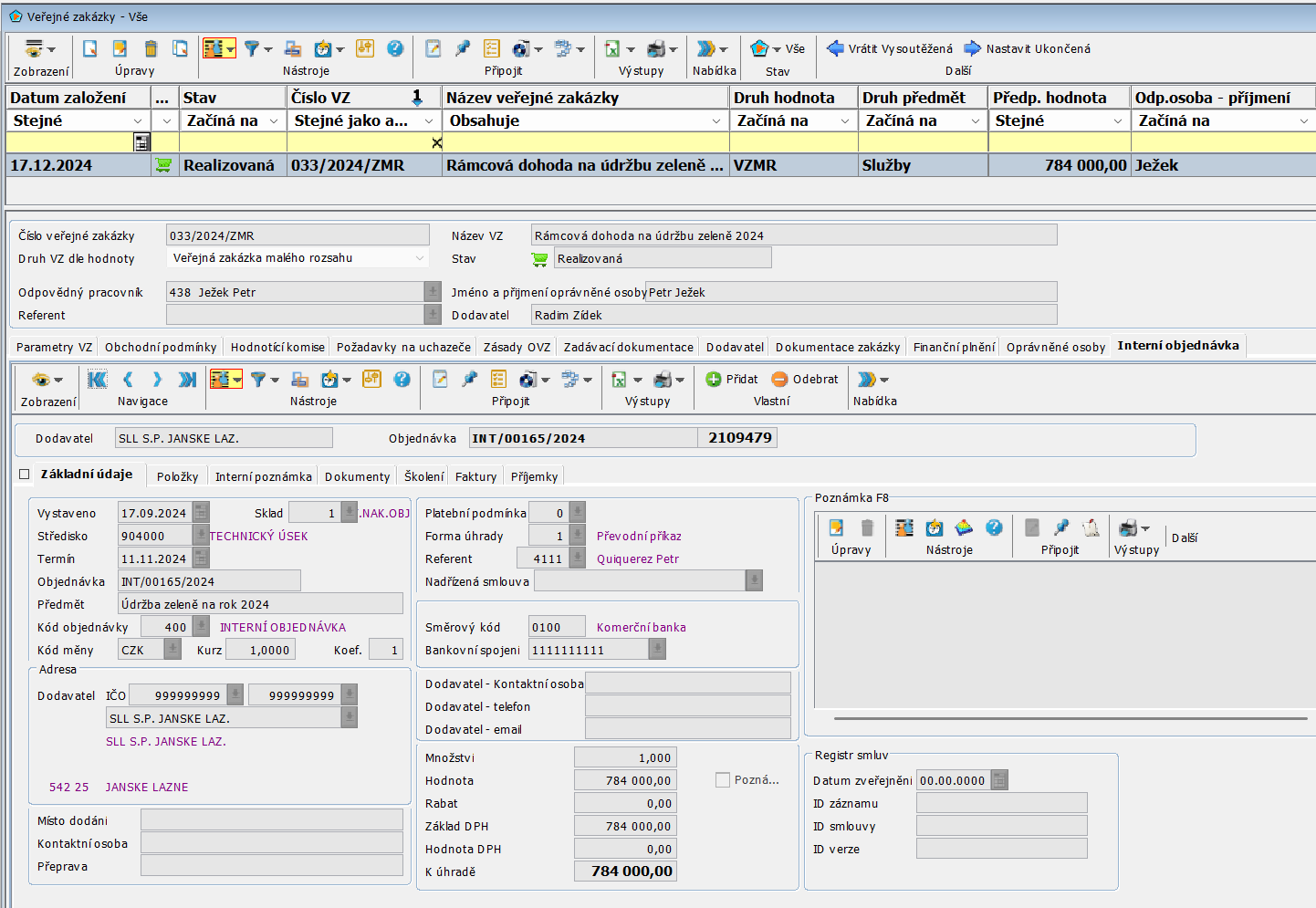Toggle checkbox left of Základní údaje tab
The height and width of the screenshot is (908, 1316).
(x=25, y=475)
